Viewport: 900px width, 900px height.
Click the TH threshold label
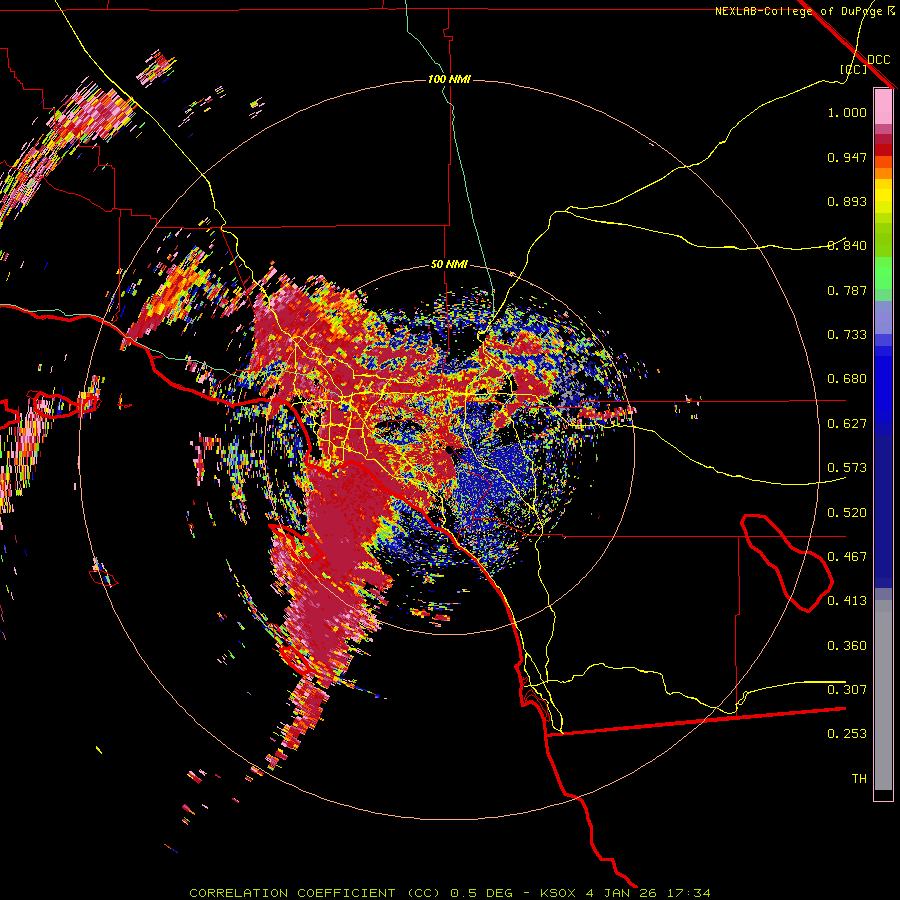(859, 779)
